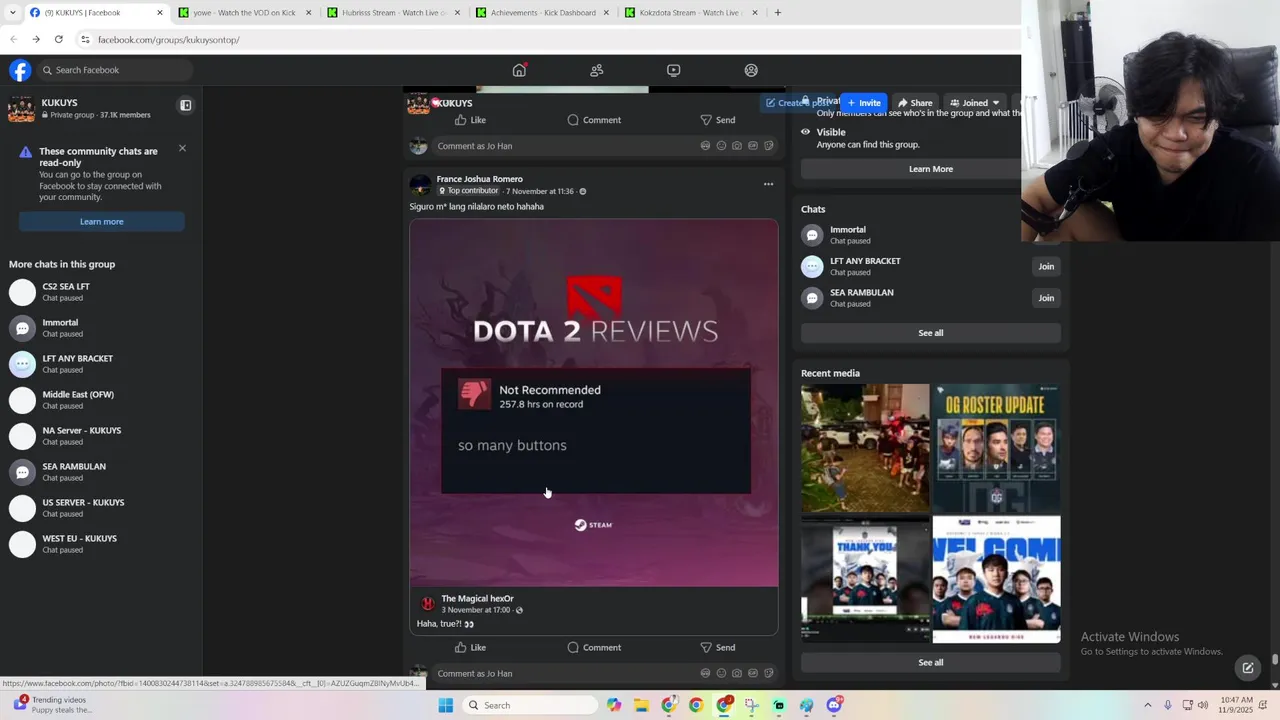Open the Friends icon in Facebook navigation

point(596,70)
